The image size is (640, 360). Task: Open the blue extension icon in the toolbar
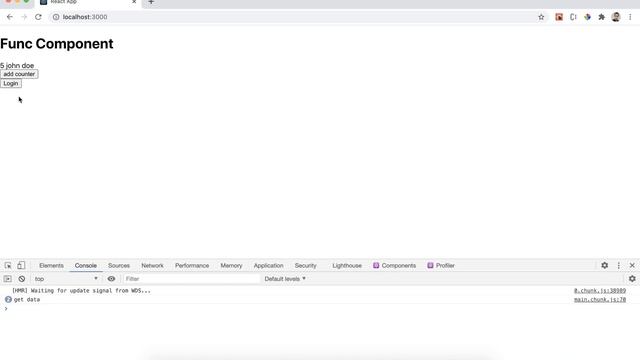click(x=587, y=17)
